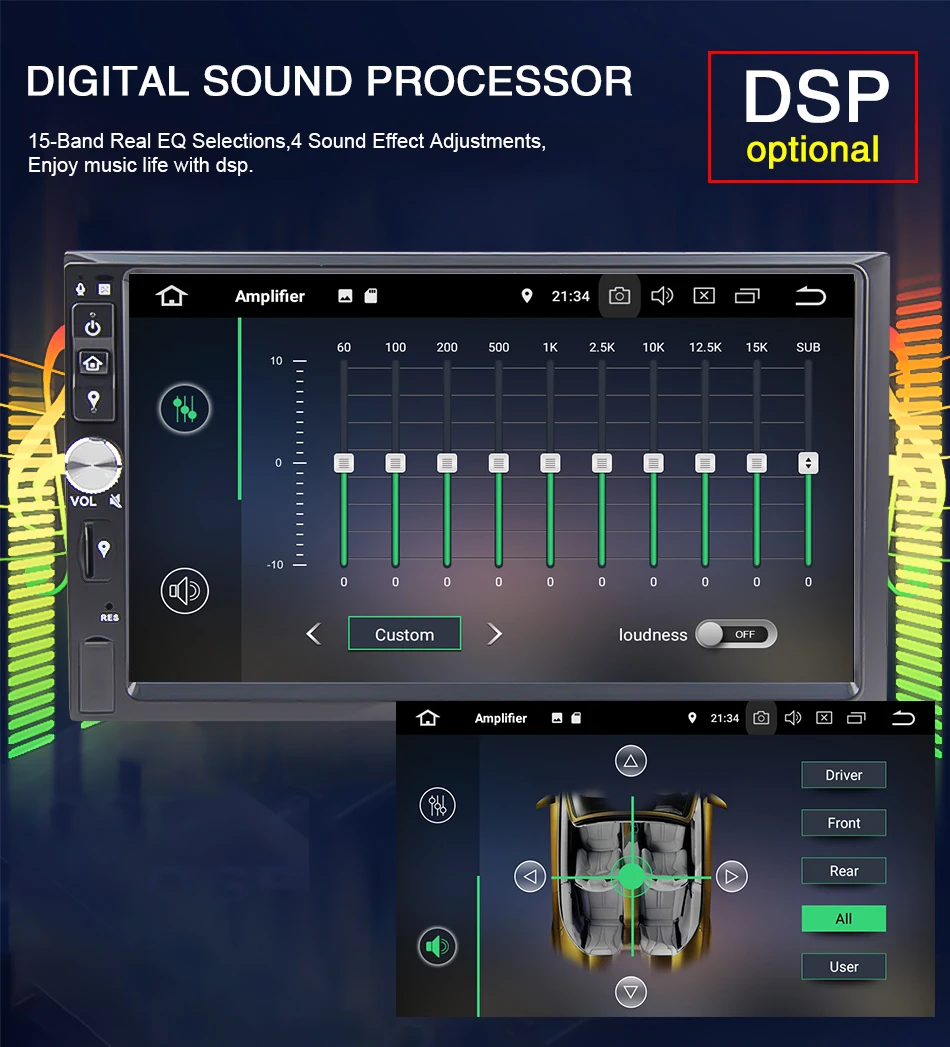The width and height of the screenshot is (950, 1047).
Task: Tap the location pin icon in lower inset screen
Action: click(x=692, y=718)
